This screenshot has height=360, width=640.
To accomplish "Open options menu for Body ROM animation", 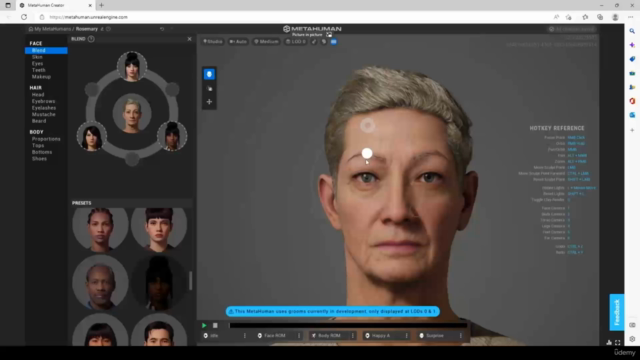I will [x=353, y=336].
